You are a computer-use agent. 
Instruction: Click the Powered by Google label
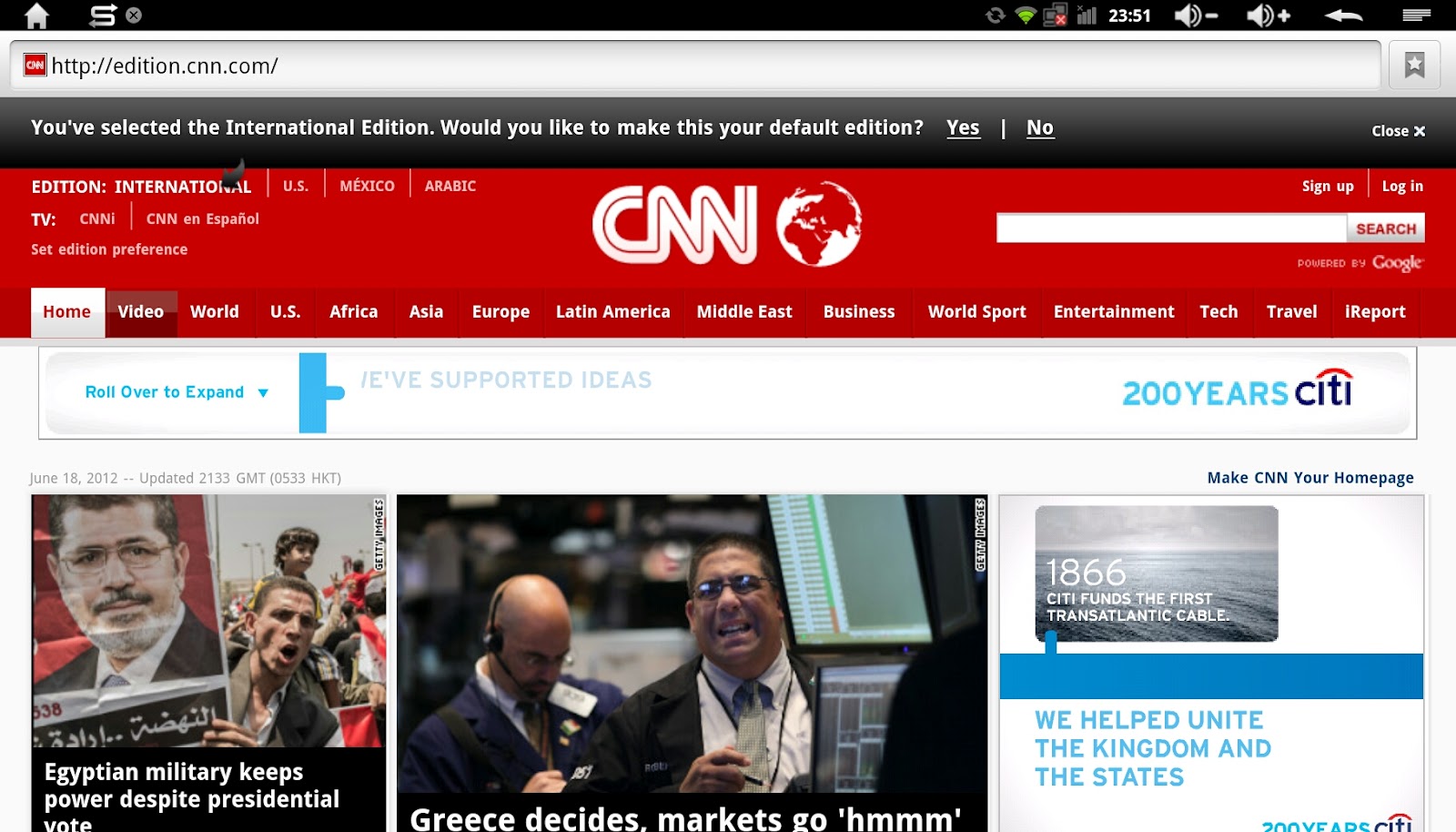point(1360,263)
